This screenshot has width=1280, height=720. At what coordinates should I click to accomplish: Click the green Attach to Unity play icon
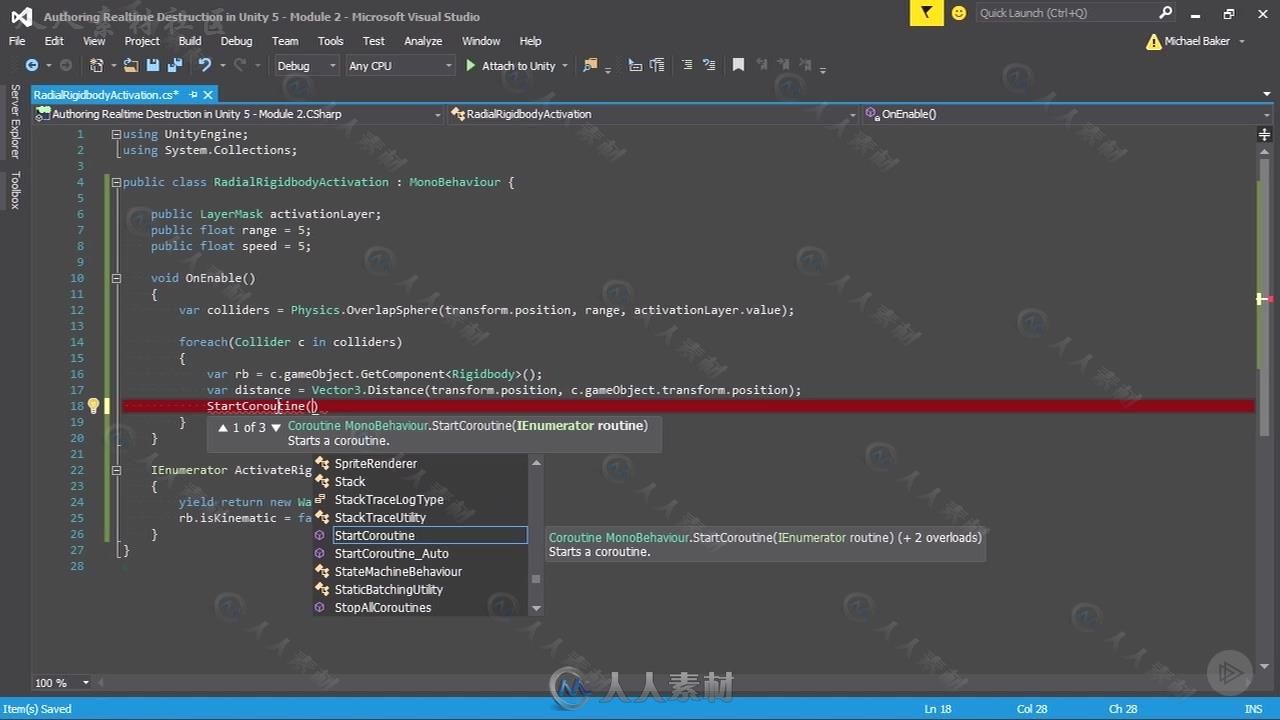pos(471,65)
